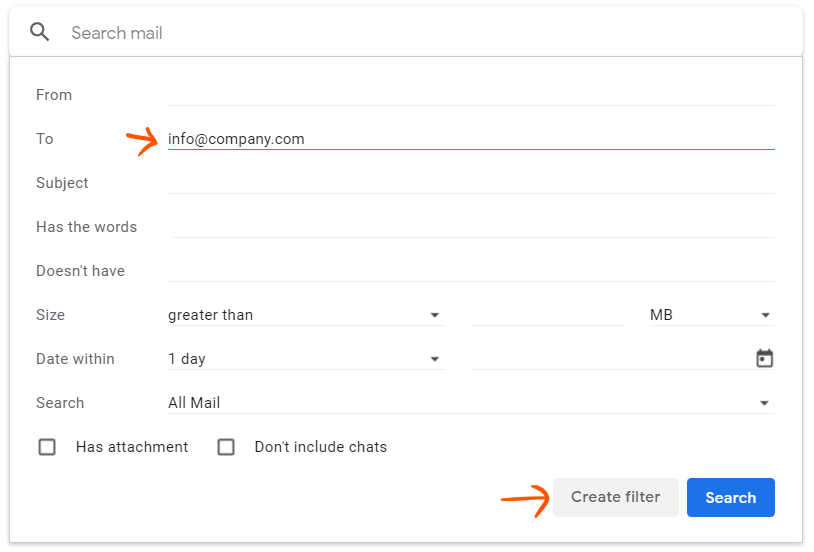Click the magnifying glass search icon

pyautogui.click(x=40, y=32)
